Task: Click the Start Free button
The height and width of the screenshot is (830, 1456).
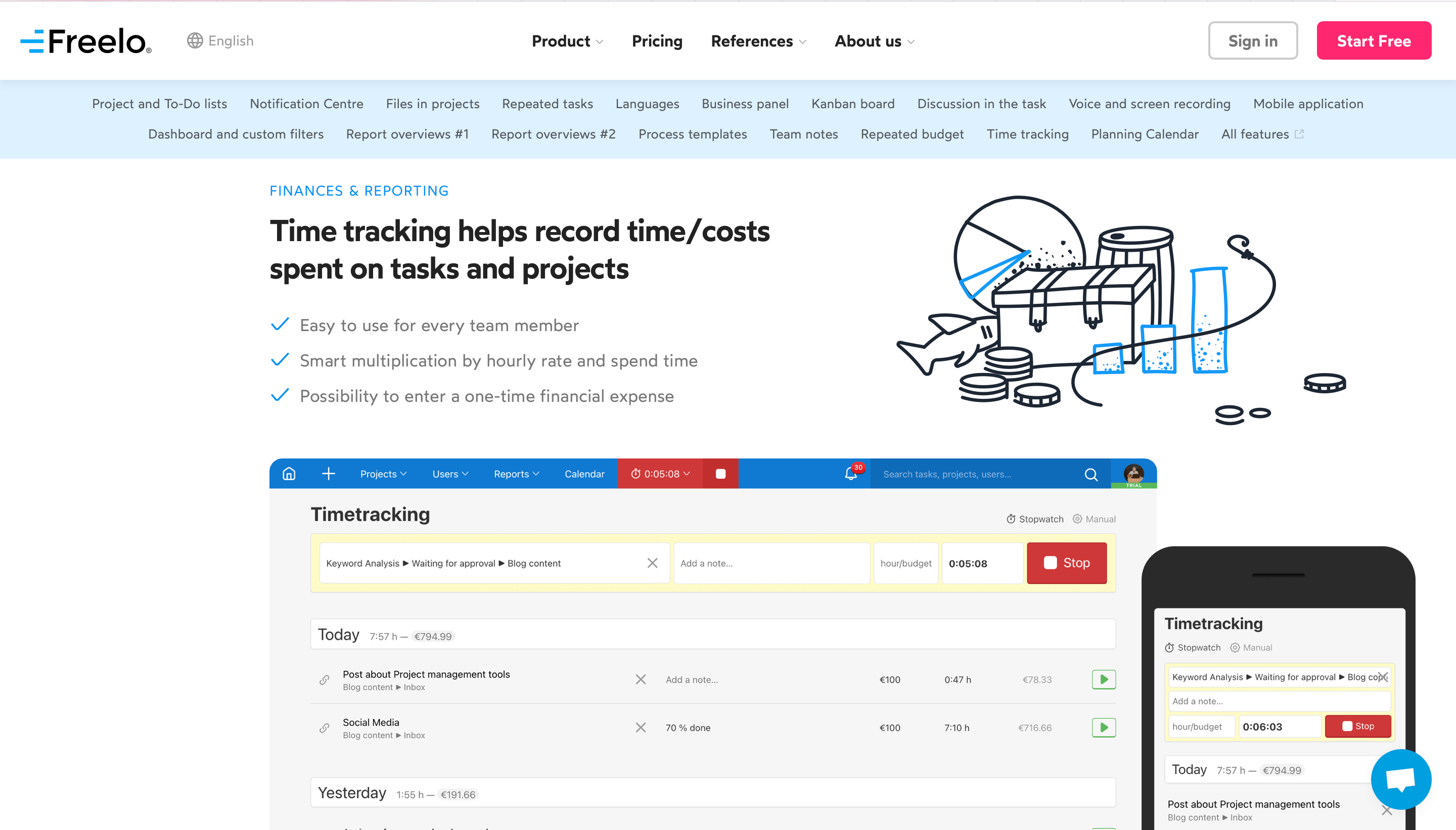Action: coord(1375,41)
